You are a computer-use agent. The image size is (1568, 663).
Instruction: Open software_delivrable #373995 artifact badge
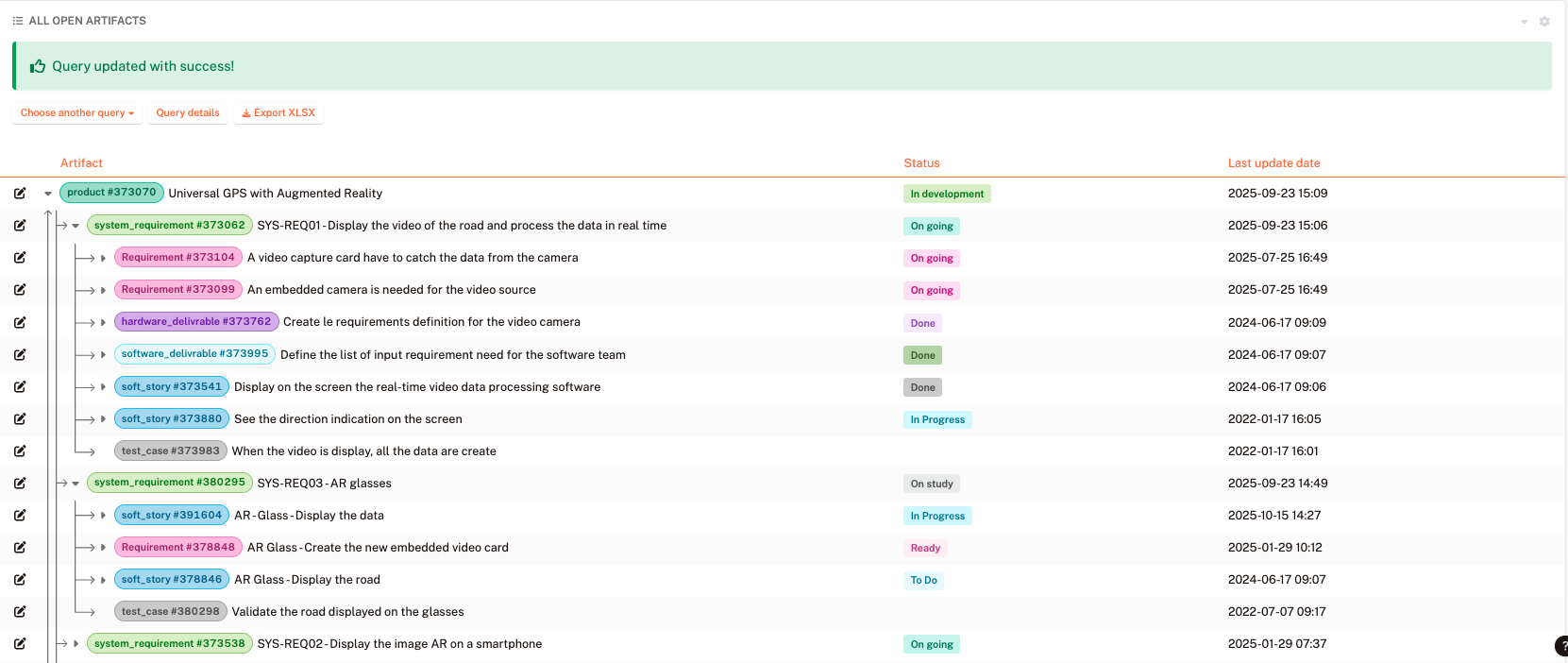194,354
